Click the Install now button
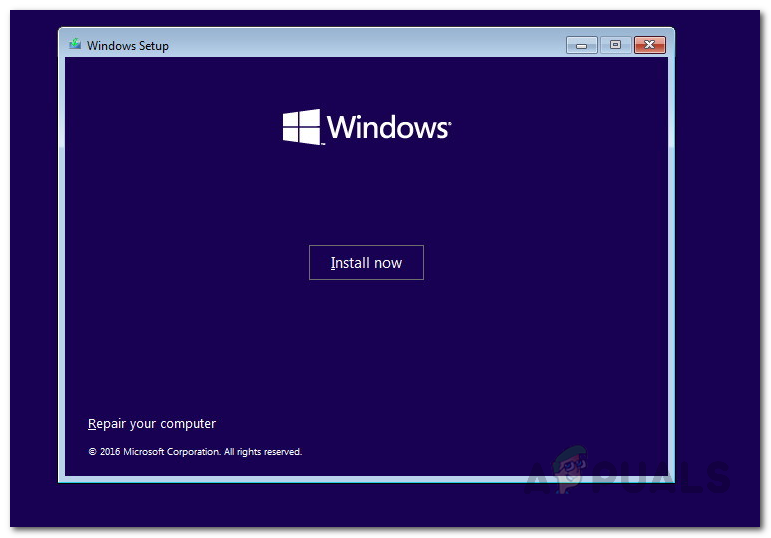Viewport: 771px width, 538px height. pyautogui.click(x=366, y=262)
